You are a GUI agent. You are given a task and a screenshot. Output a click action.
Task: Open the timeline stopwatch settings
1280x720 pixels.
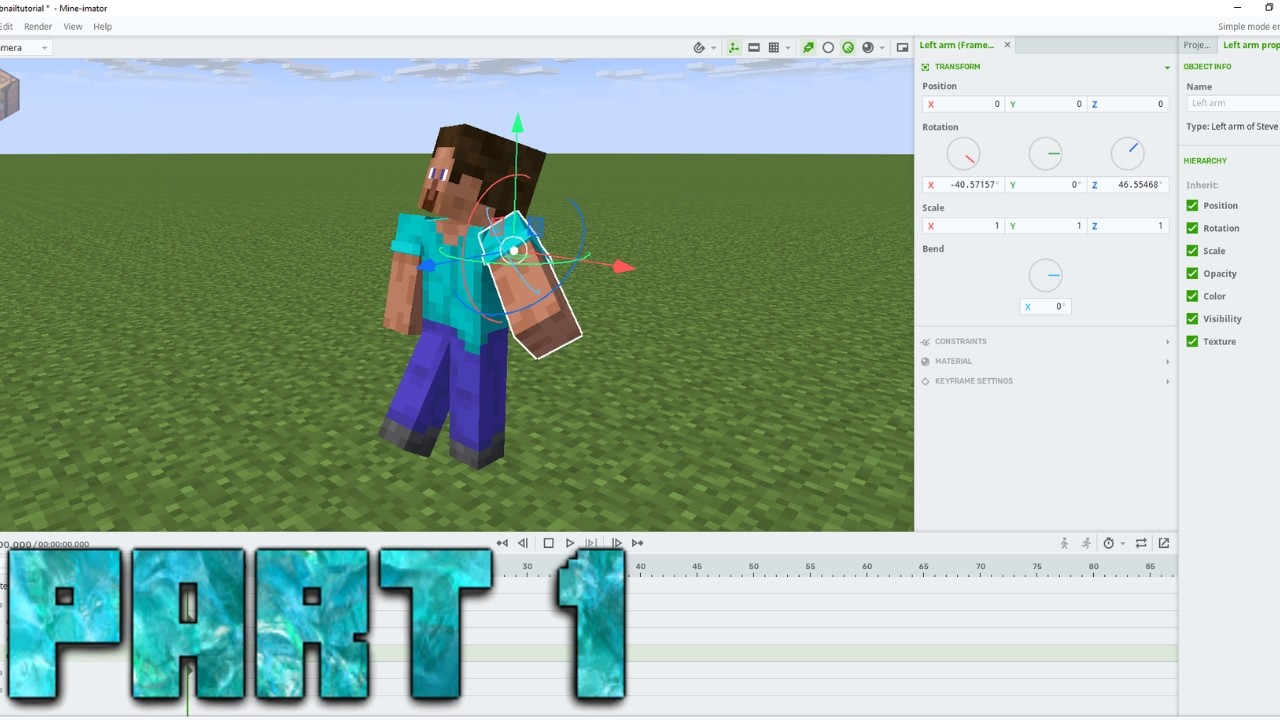(x=1108, y=543)
